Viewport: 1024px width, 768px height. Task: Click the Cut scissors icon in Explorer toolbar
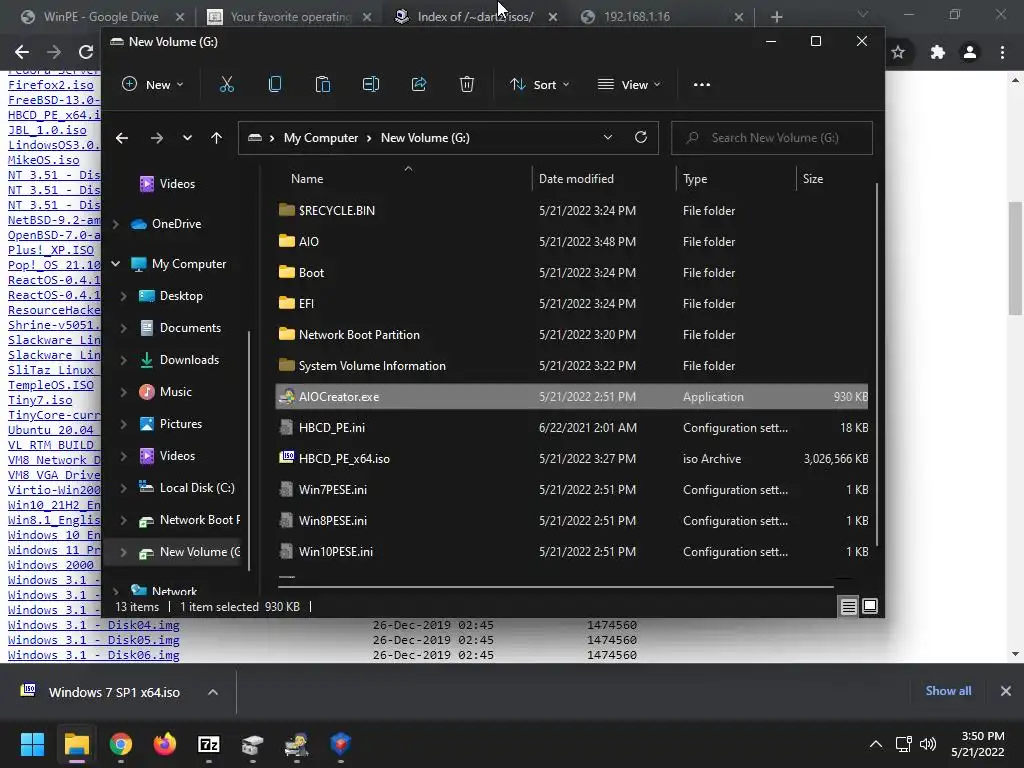(x=227, y=84)
